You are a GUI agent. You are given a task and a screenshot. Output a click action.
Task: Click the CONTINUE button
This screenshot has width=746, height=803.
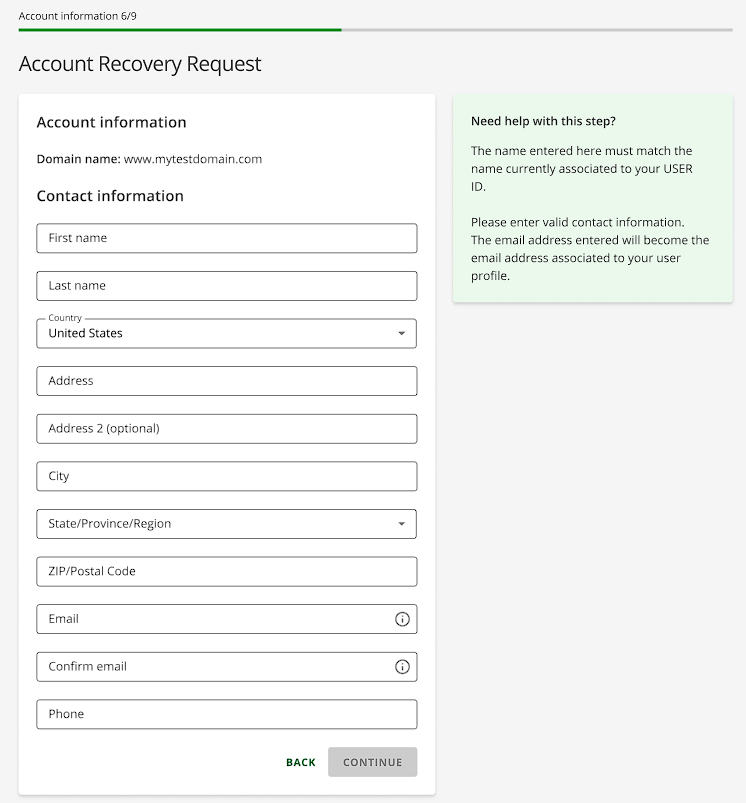(372, 761)
